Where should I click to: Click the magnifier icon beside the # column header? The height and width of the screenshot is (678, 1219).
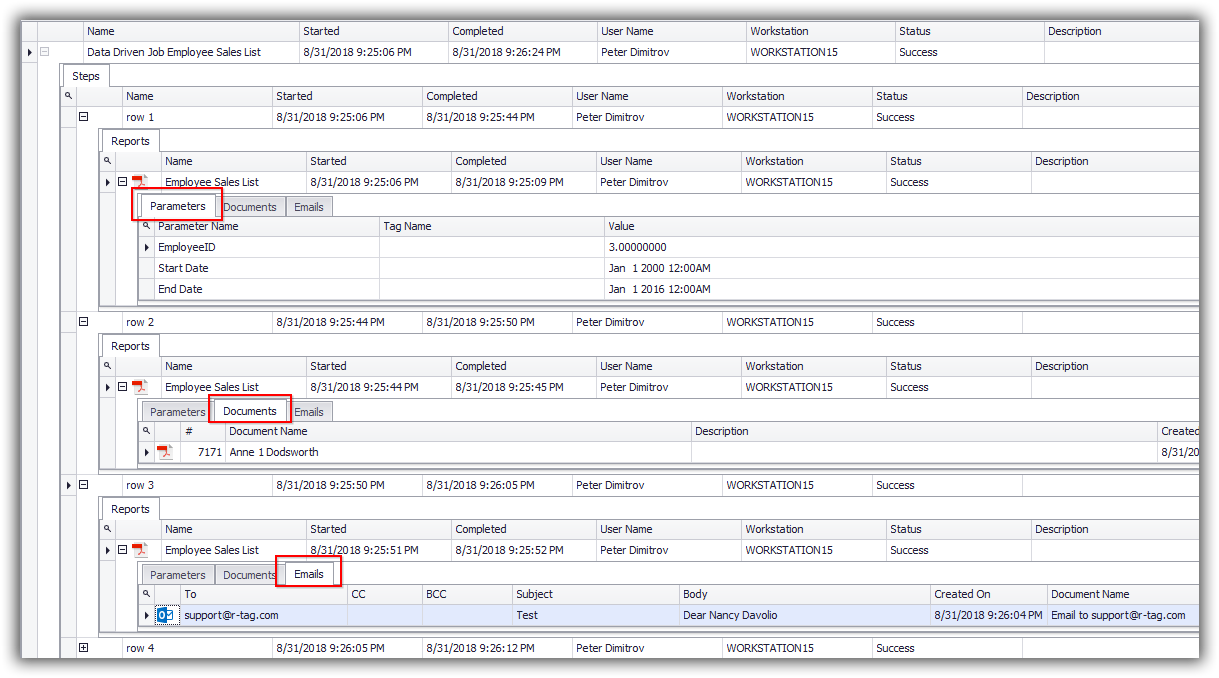coord(146,431)
